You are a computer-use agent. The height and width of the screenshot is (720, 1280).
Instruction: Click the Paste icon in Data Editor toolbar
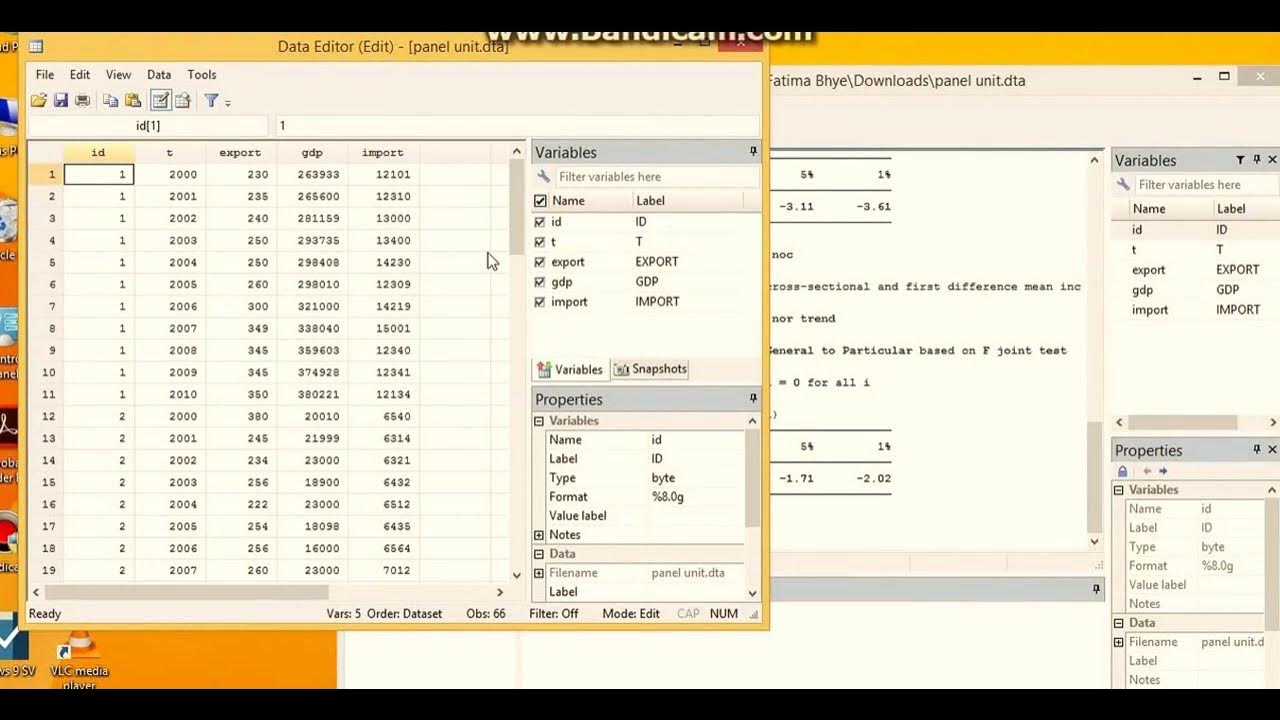(x=132, y=101)
